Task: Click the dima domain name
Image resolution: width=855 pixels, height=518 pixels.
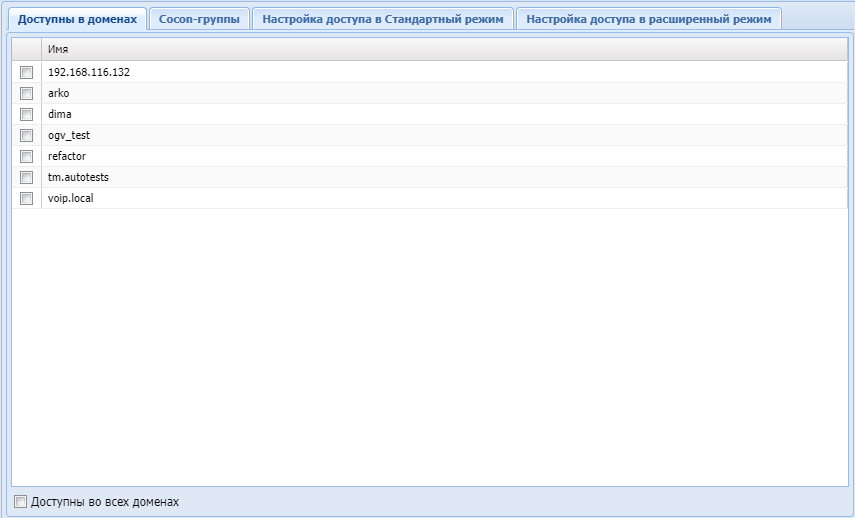Action: pyautogui.click(x=59, y=114)
